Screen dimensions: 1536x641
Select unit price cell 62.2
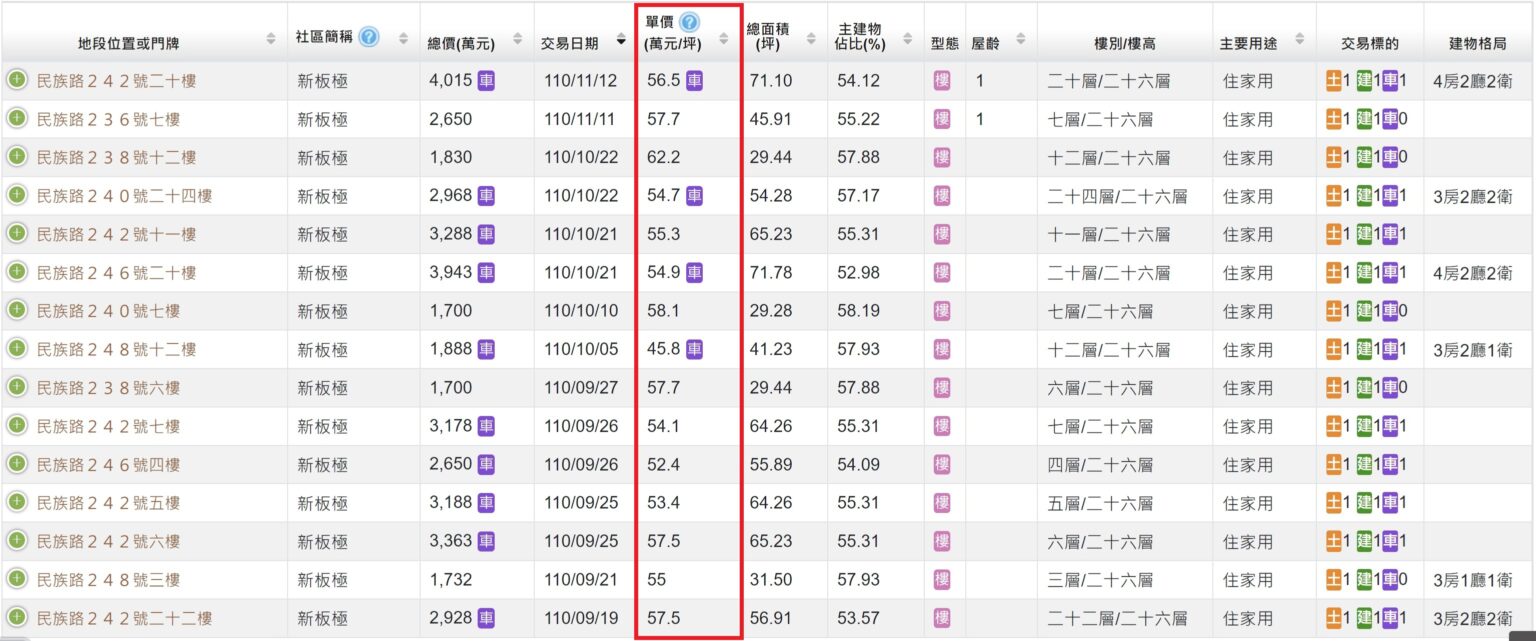click(663, 158)
